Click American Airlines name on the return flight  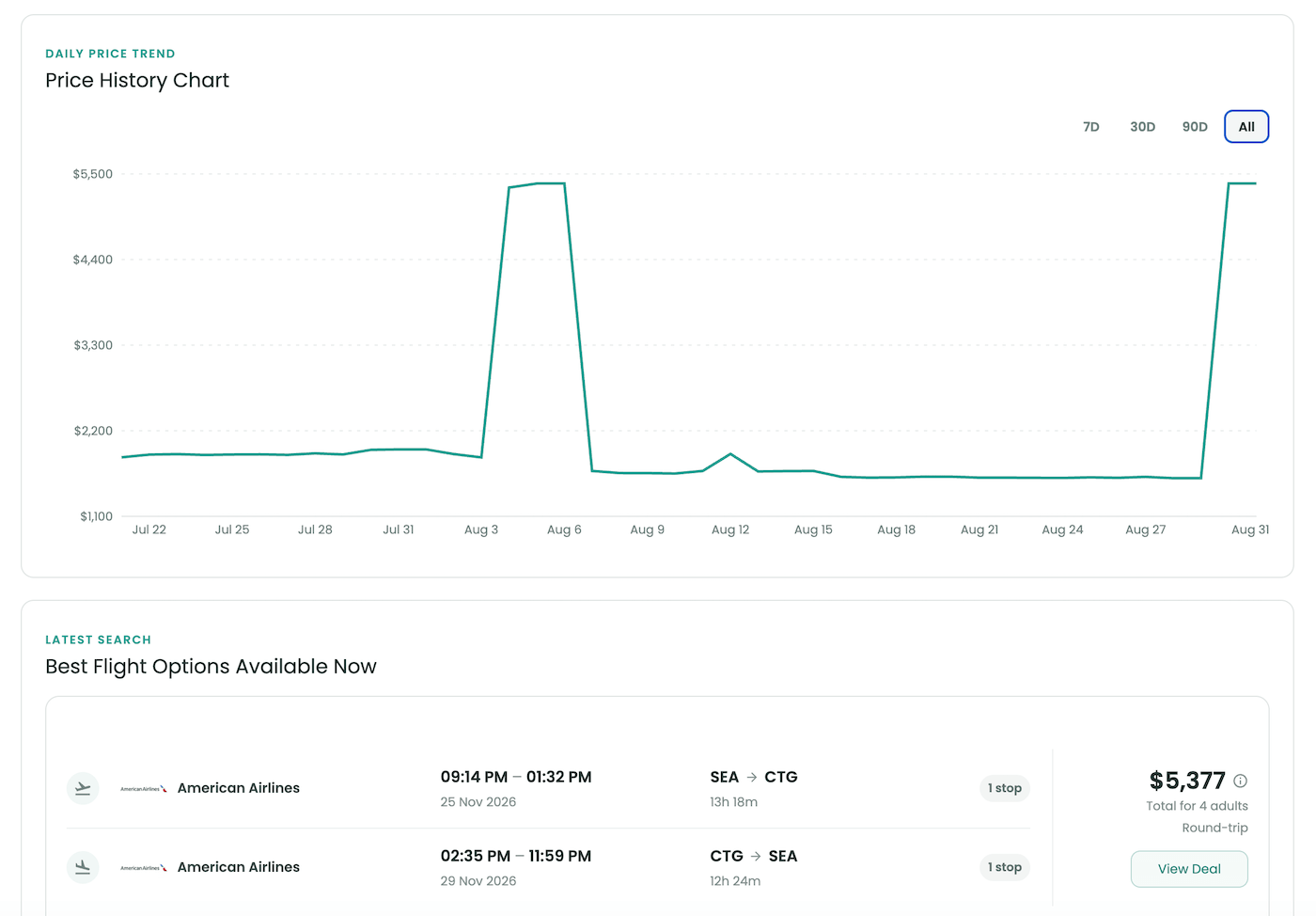click(239, 867)
